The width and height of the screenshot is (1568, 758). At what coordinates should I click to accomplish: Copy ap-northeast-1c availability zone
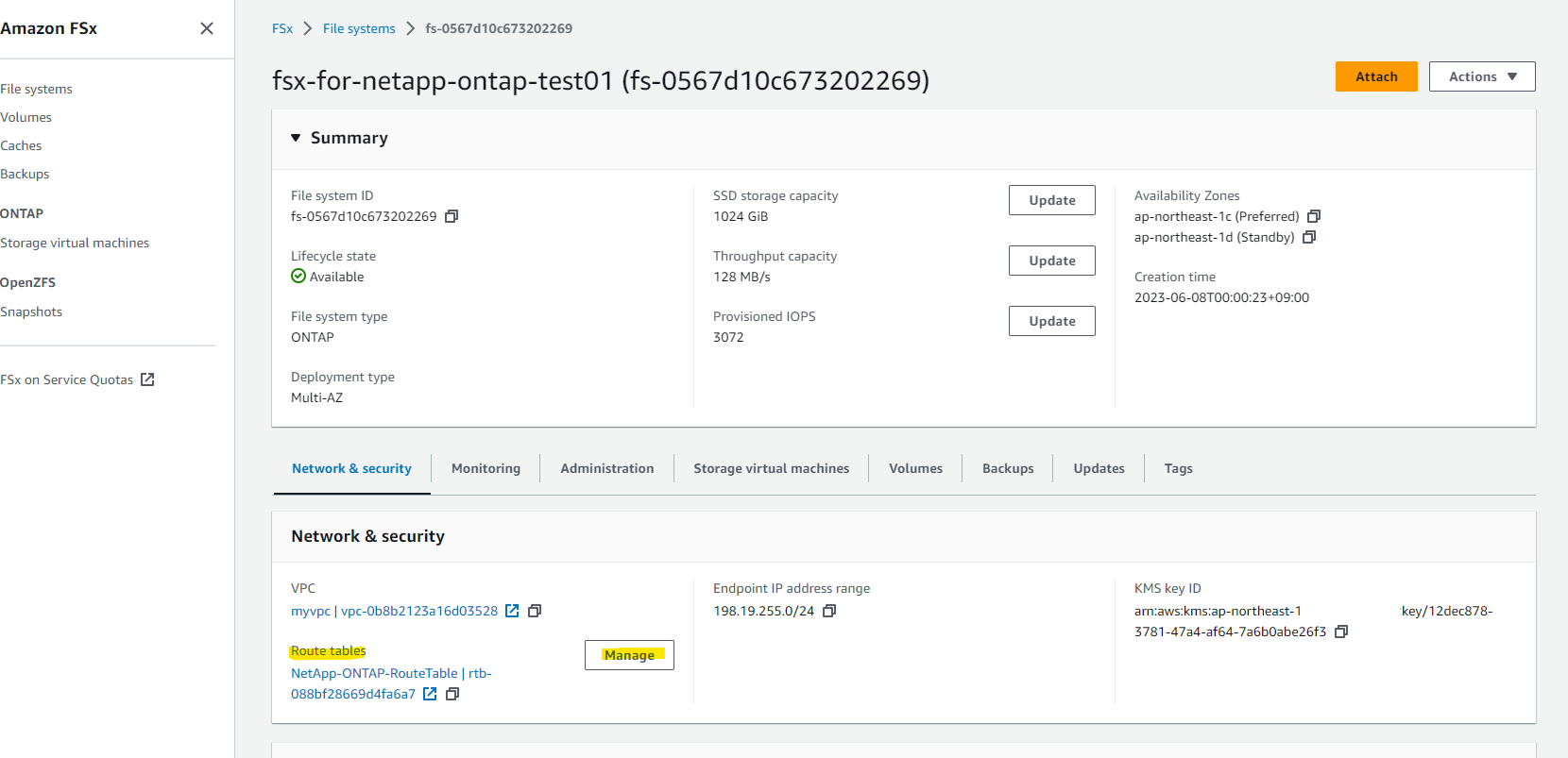[1314, 216]
